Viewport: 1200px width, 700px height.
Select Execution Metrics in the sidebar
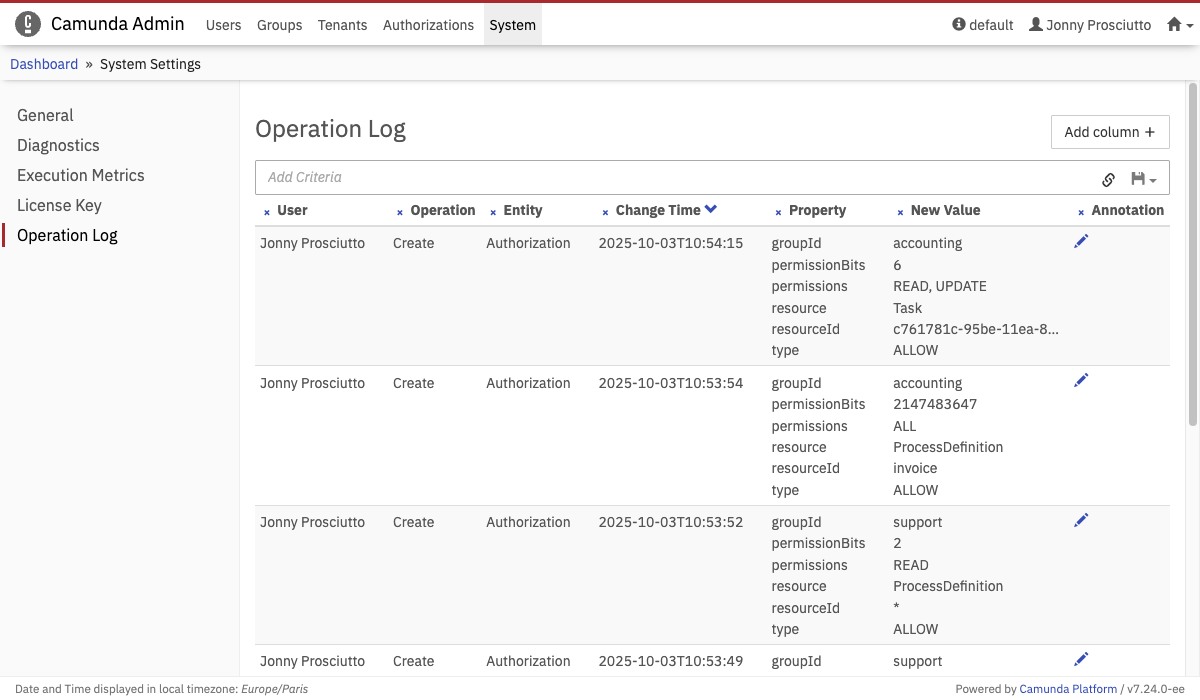[81, 175]
